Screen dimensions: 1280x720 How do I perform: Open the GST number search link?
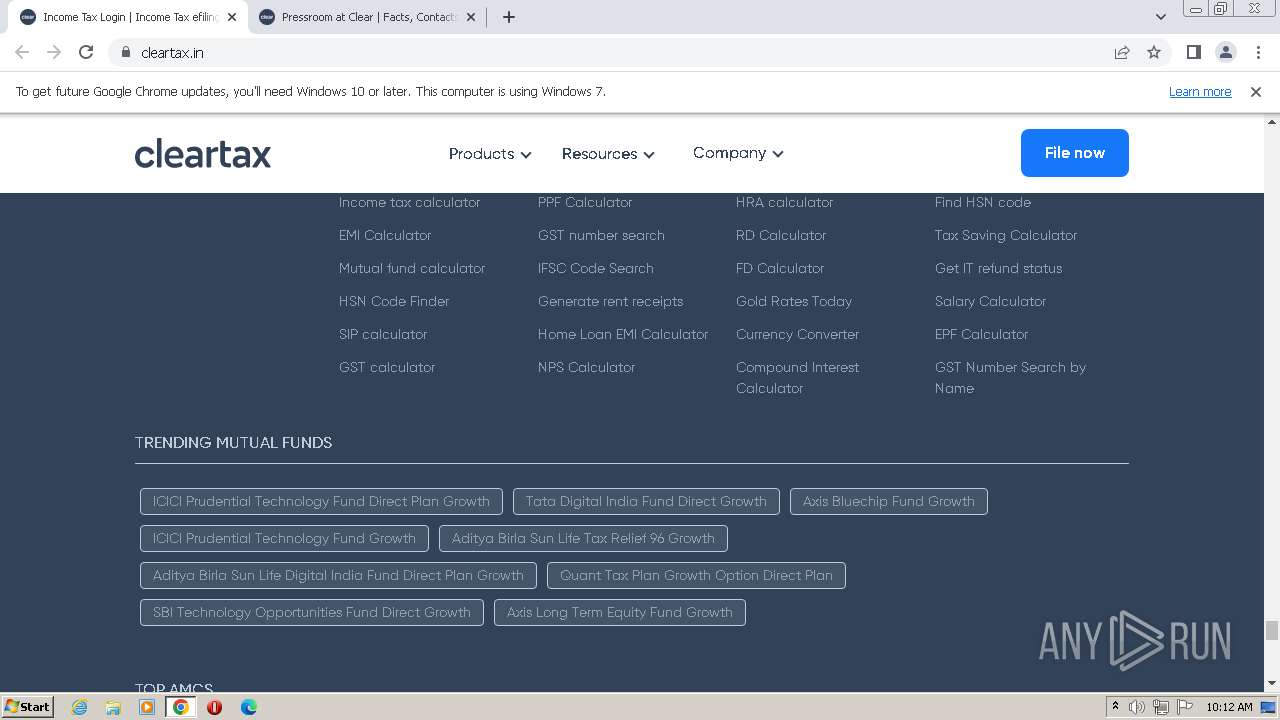coord(601,235)
